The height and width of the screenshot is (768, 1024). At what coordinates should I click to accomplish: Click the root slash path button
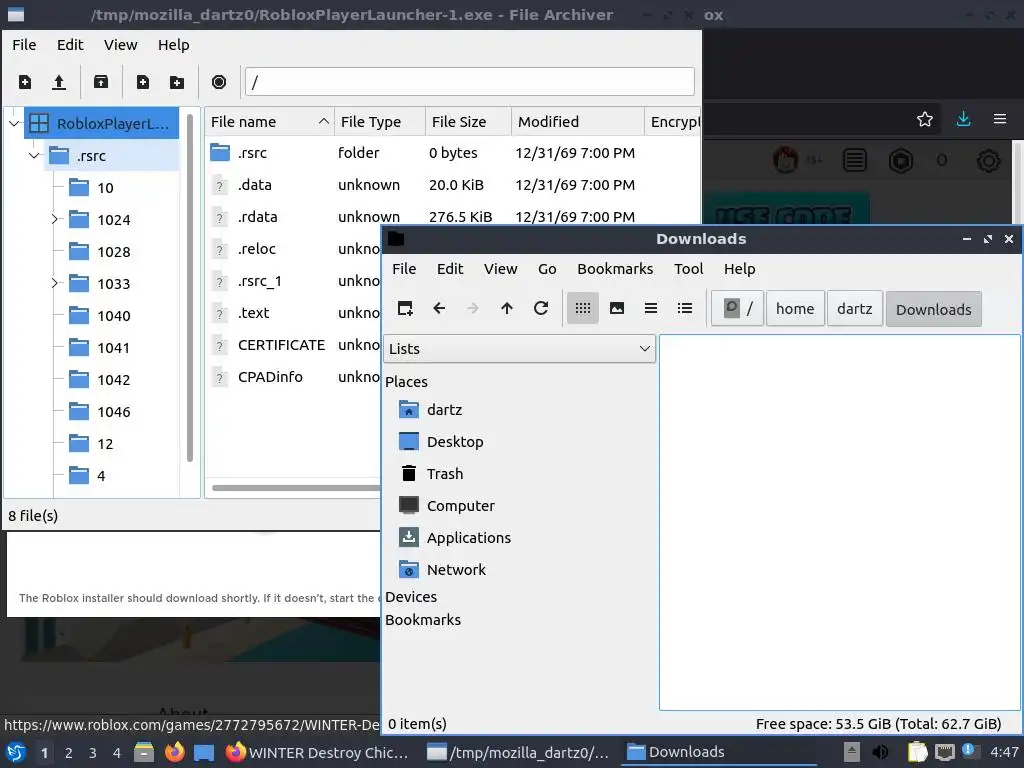click(x=737, y=309)
